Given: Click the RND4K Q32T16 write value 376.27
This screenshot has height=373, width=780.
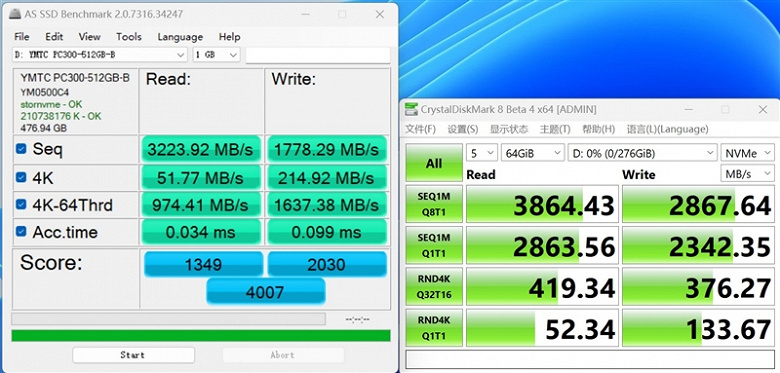Looking at the screenshot, I should (x=698, y=286).
